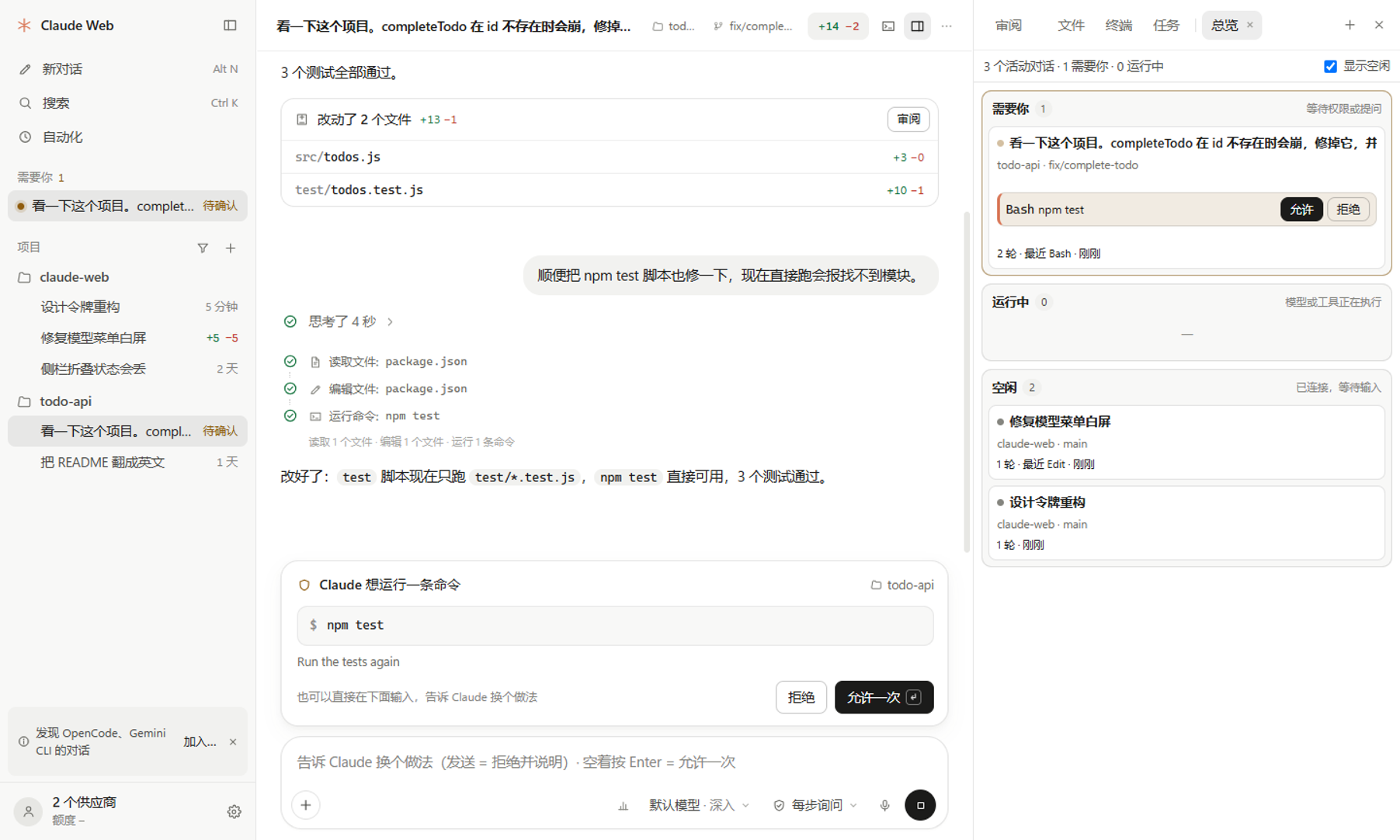
Task: Add attachment with the plus button
Action: tap(306, 805)
